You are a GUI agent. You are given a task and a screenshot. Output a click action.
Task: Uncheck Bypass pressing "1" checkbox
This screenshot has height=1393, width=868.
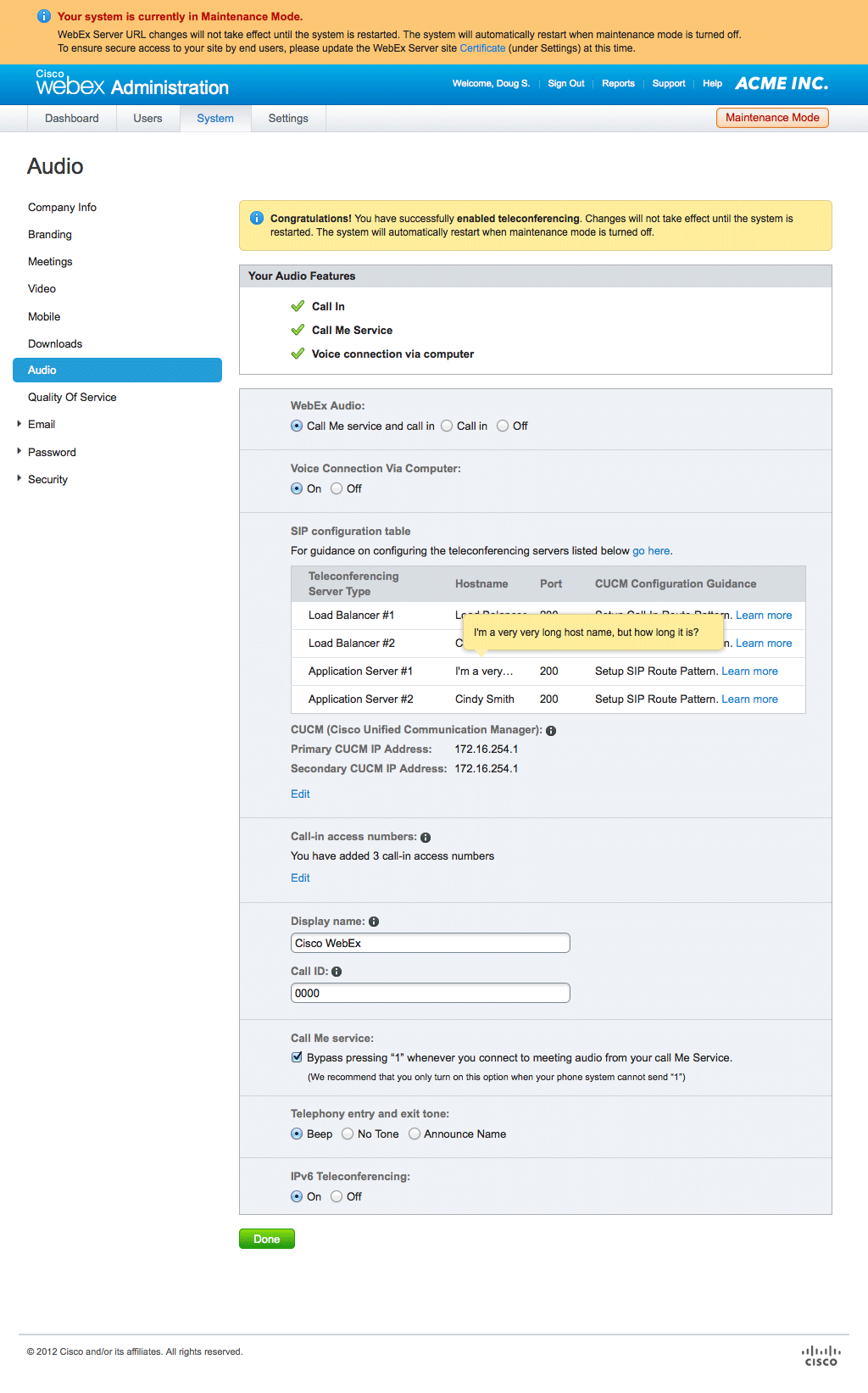pos(297,1057)
